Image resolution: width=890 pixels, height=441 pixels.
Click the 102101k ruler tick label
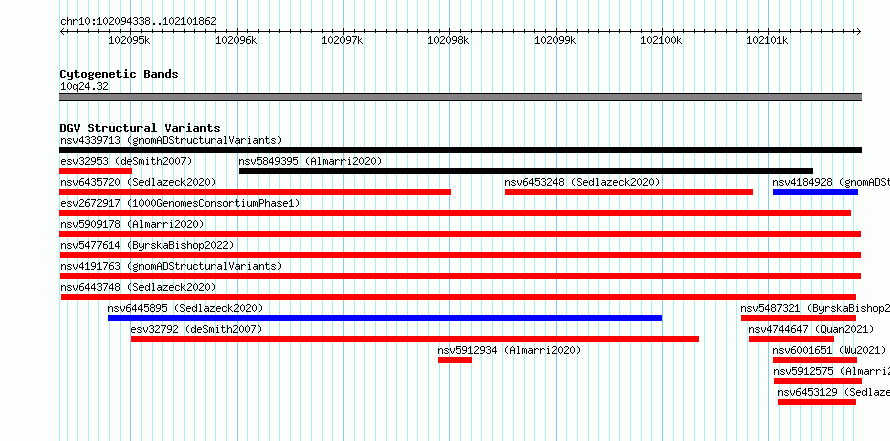pos(767,40)
